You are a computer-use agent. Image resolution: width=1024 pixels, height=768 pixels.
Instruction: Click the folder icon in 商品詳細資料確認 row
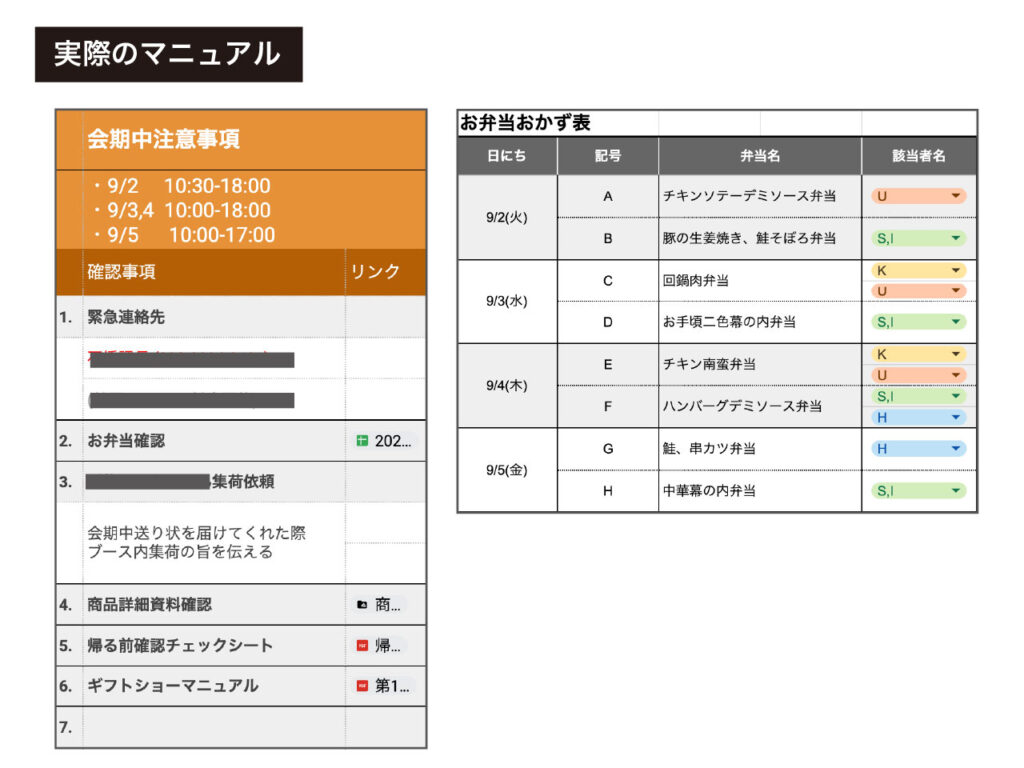click(x=362, y=605)
